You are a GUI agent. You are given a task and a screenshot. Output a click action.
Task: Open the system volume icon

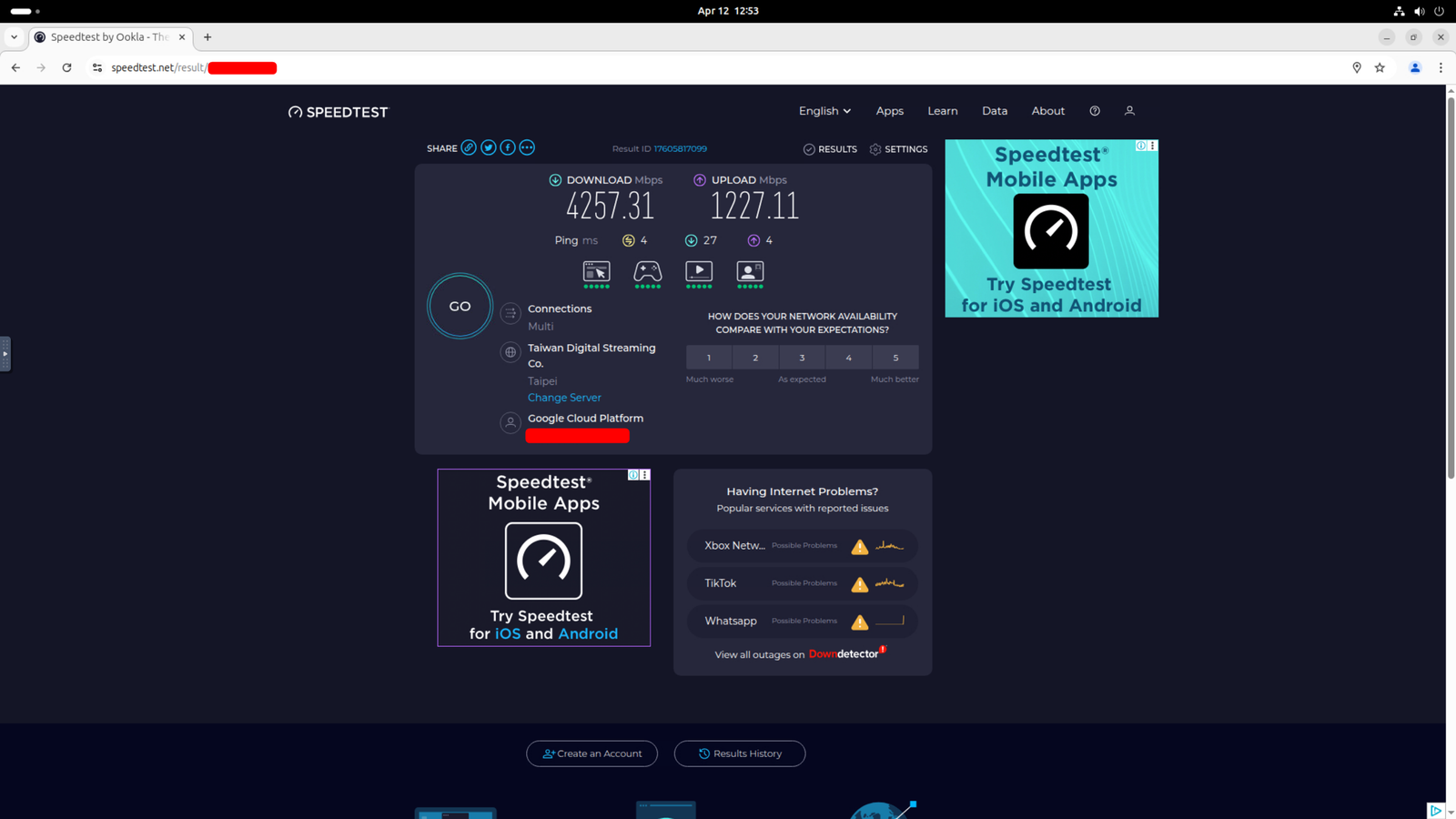(x=1419, y=11)
